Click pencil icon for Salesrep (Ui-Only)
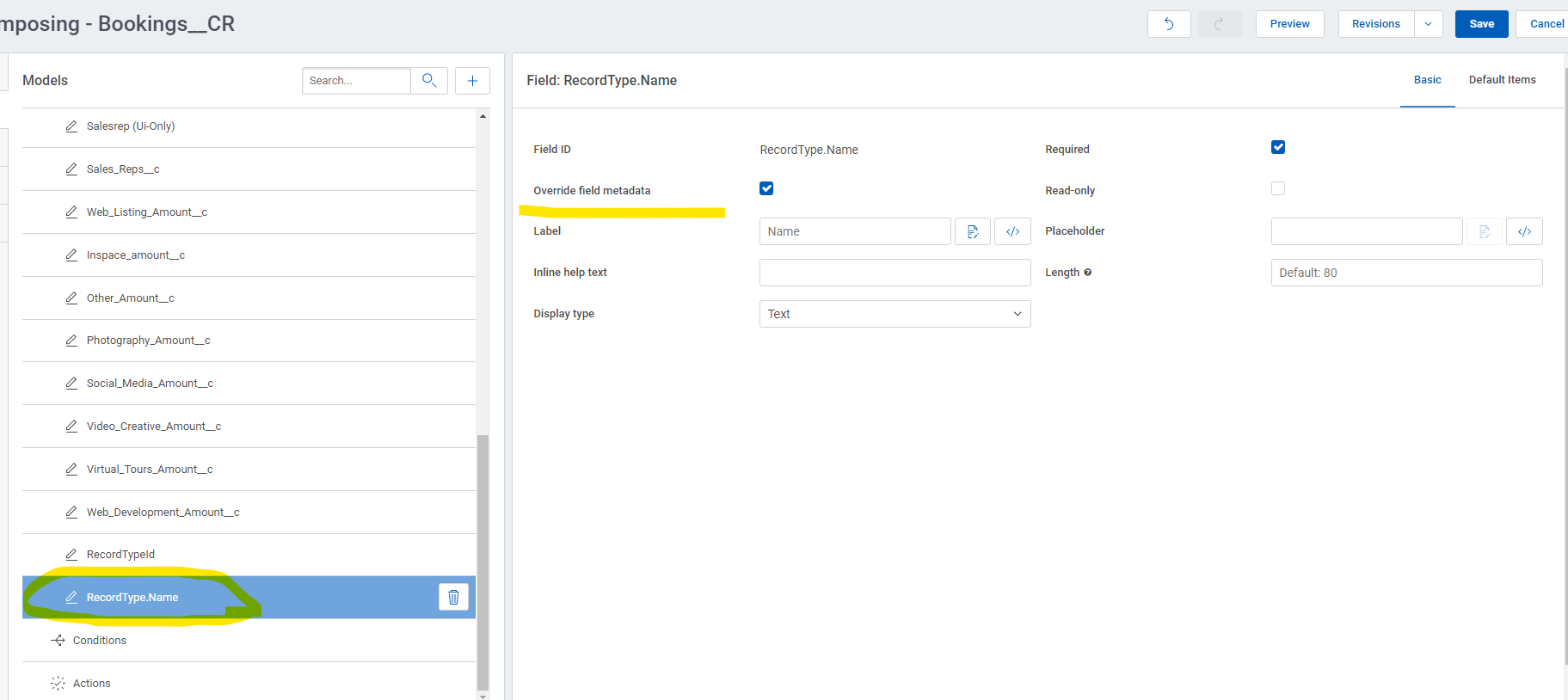This screenshot has height=700, width=1568. (x=71, y=126)
